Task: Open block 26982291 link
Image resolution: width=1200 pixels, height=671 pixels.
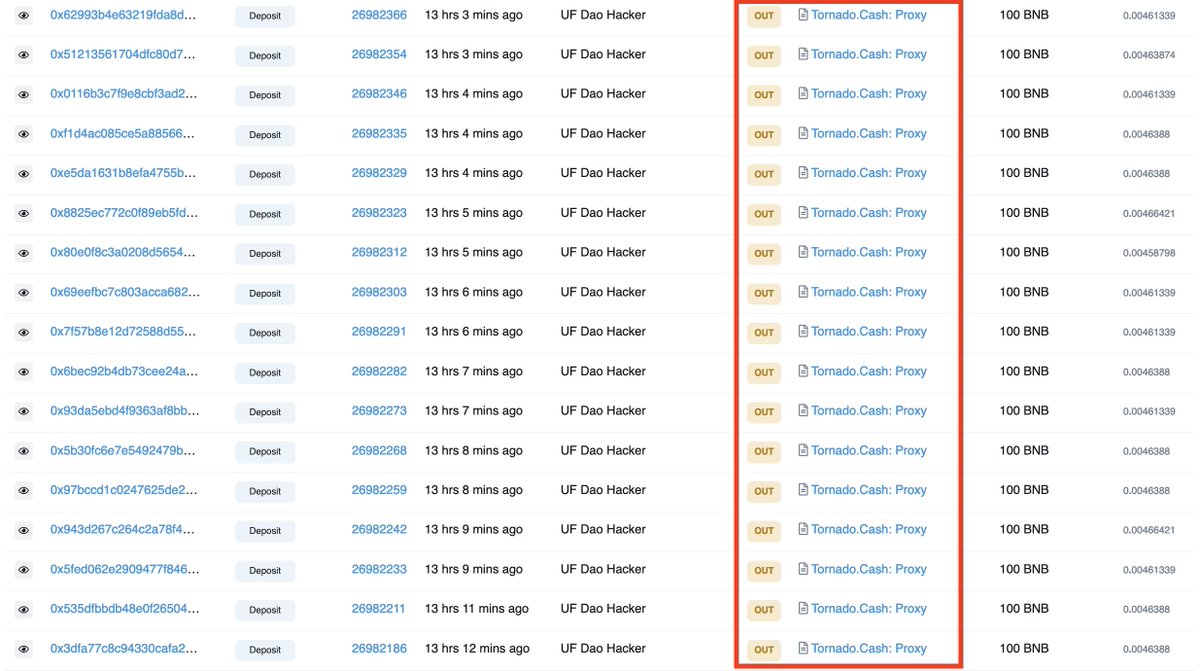Action: tap(379, 331)
